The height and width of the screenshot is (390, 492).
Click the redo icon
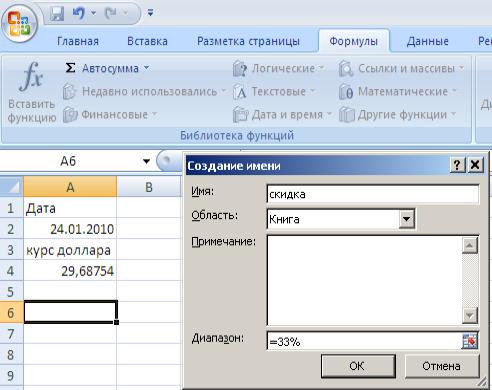pos(111,13)
